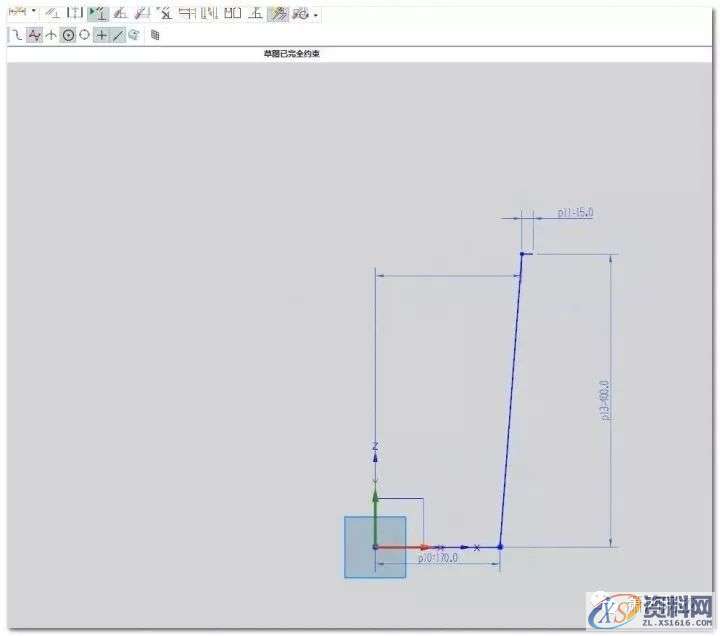The width and height of the screenshot is (720, 636).
Task: Click the slanted blue sketch line
Action: click(x=510, y=400)
